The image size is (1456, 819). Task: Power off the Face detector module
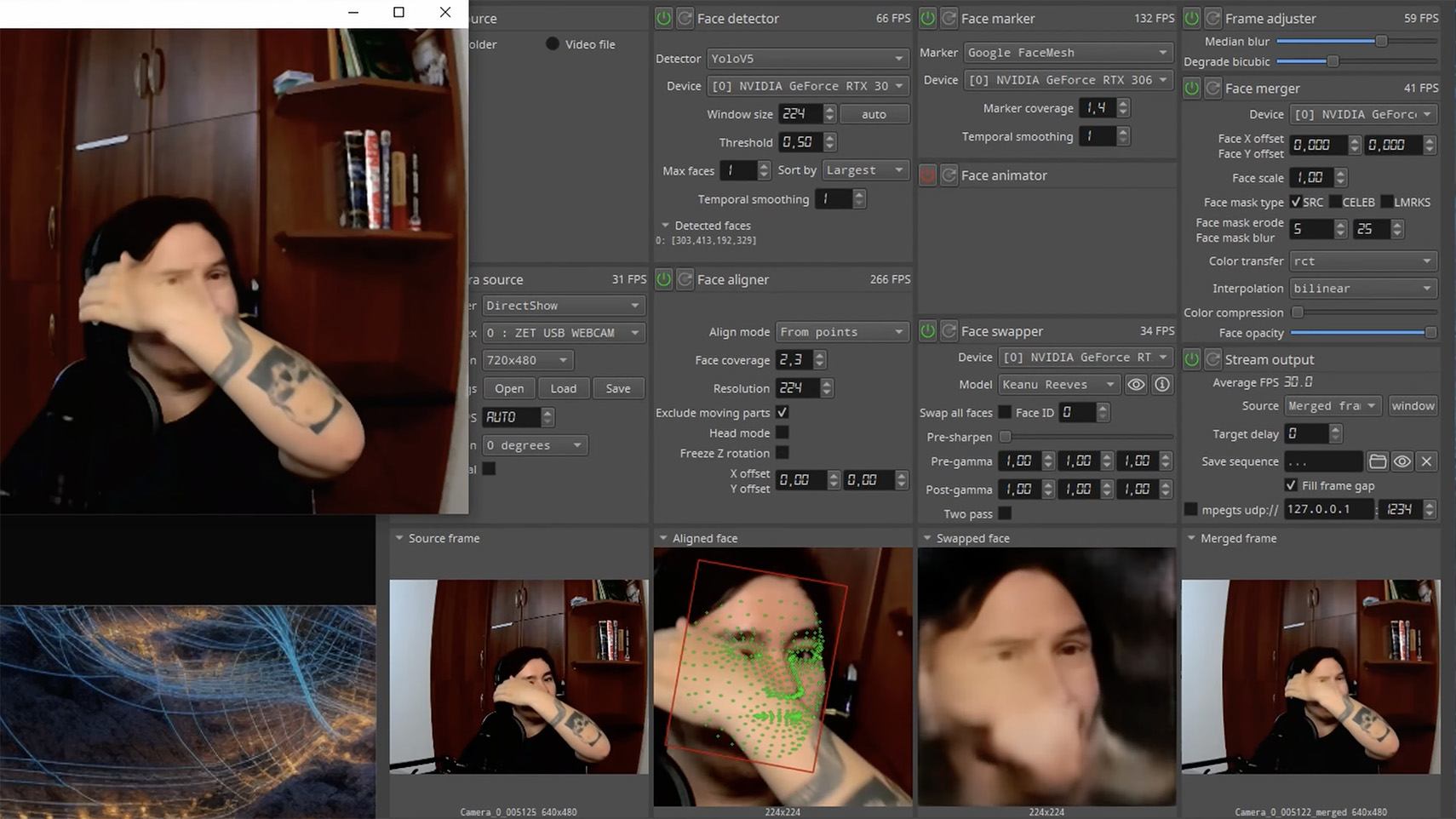[662, 18]
